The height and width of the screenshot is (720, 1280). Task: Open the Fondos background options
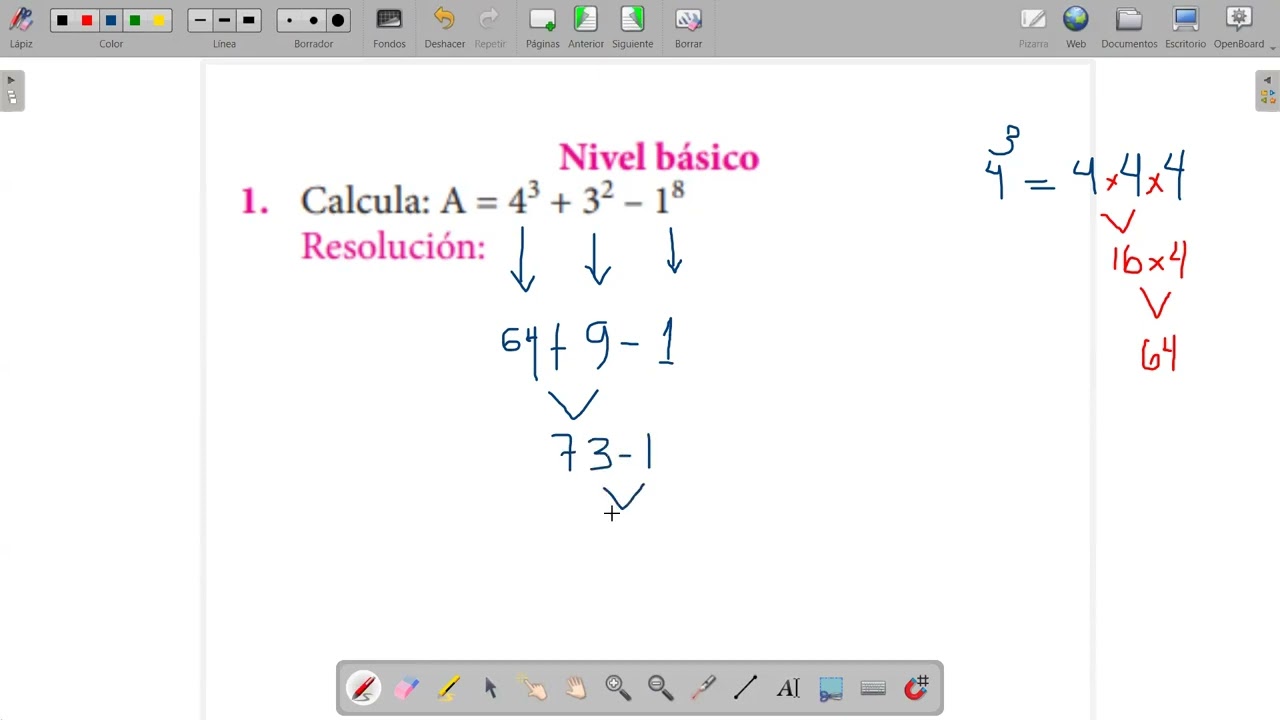[389, 27]
